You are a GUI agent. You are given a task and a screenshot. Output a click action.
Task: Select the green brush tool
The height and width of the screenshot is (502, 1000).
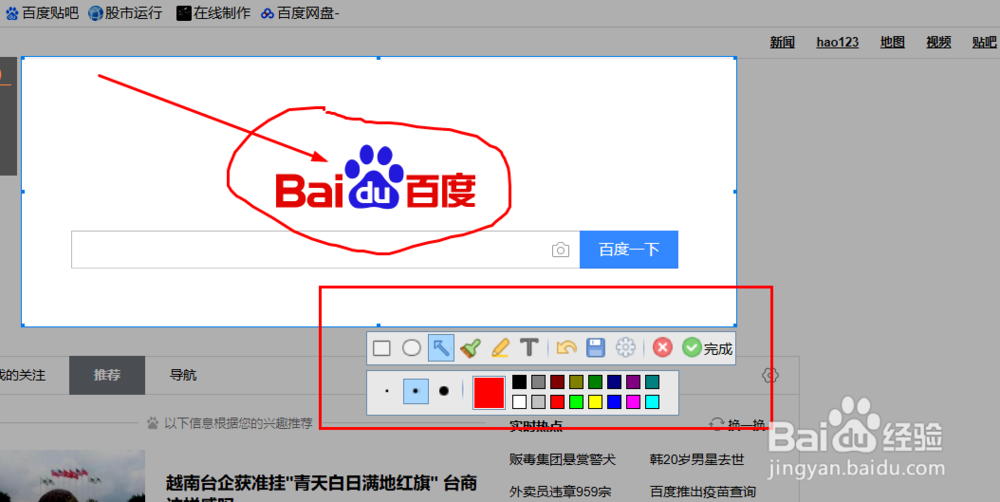pyautogui.click(x=470, y=348)
